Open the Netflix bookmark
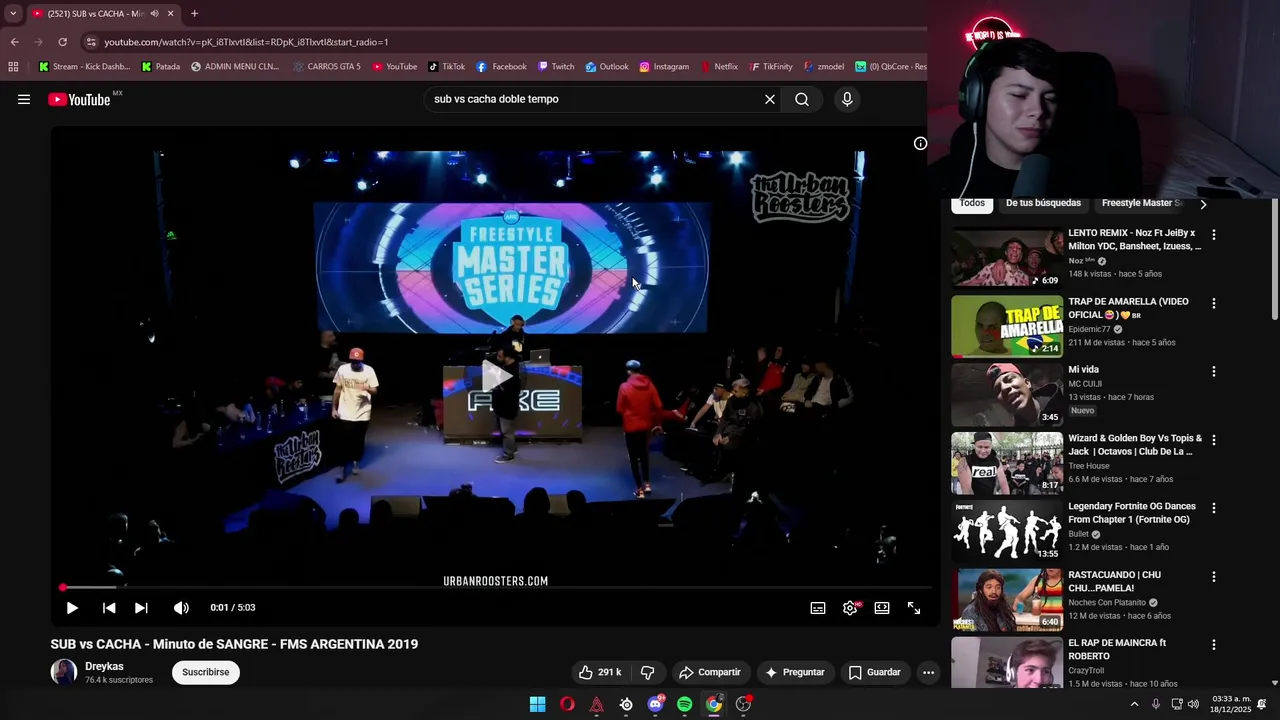The height and width of the screenshot is (720, 1280). 718,67
